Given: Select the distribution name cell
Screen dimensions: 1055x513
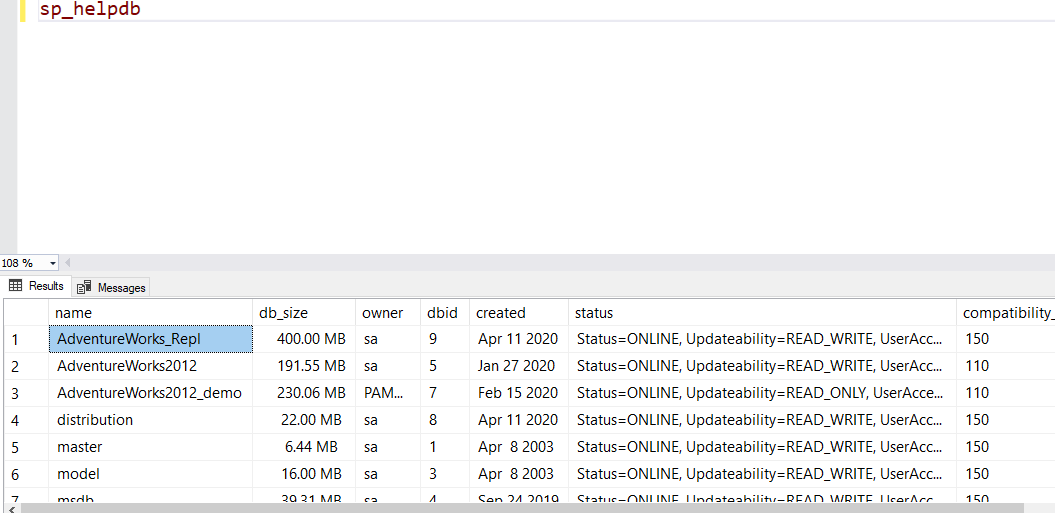Looking at the screenshot, I should point(151,420).
